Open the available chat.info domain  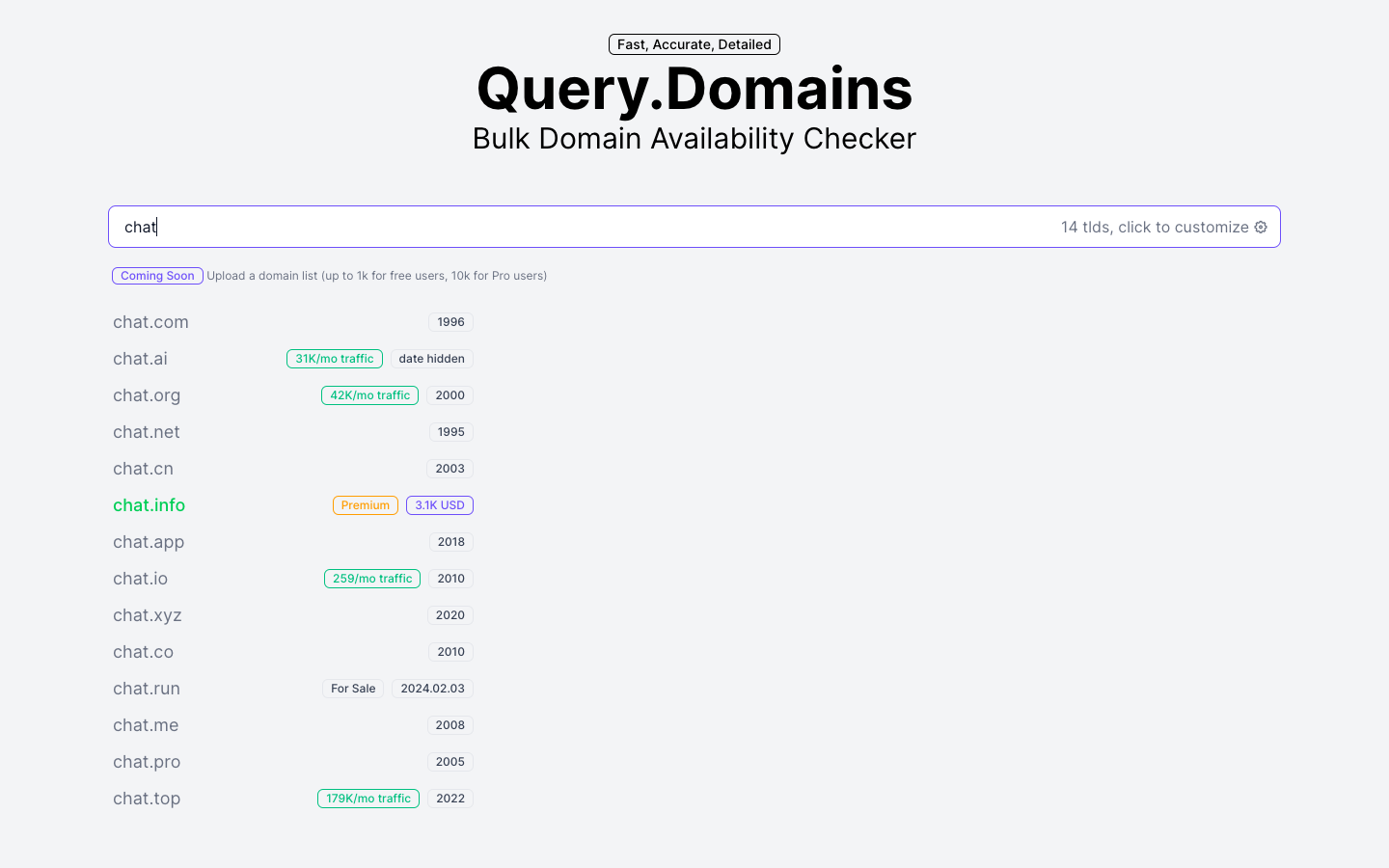[149, 504]
